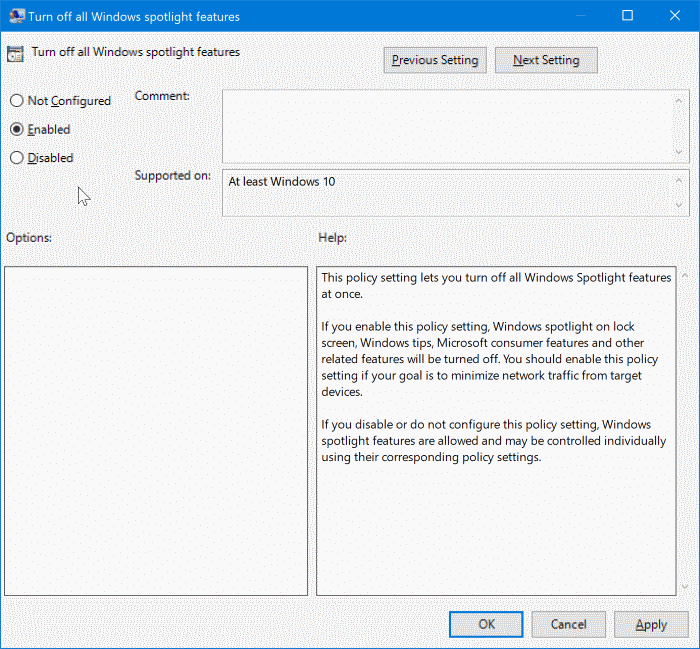Click the Help pane scroll down arrow
The height and width of the screenshot is (649, 700).
click(685, 587)
